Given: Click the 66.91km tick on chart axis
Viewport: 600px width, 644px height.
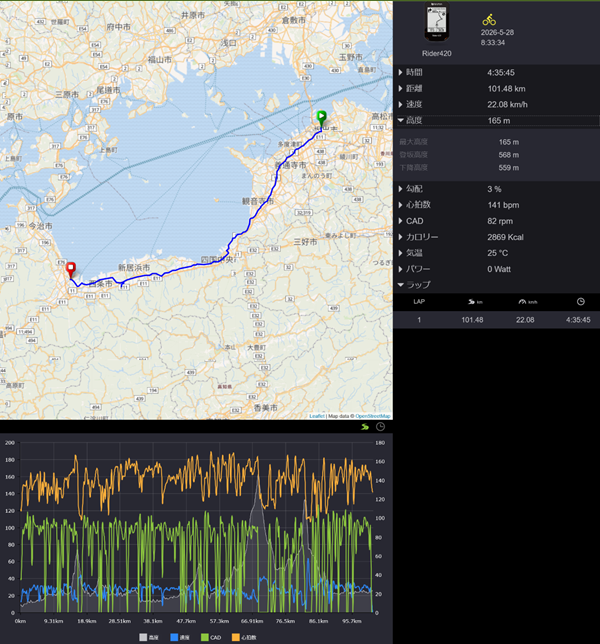Looking at the screenshot, I should coord(252,621).
